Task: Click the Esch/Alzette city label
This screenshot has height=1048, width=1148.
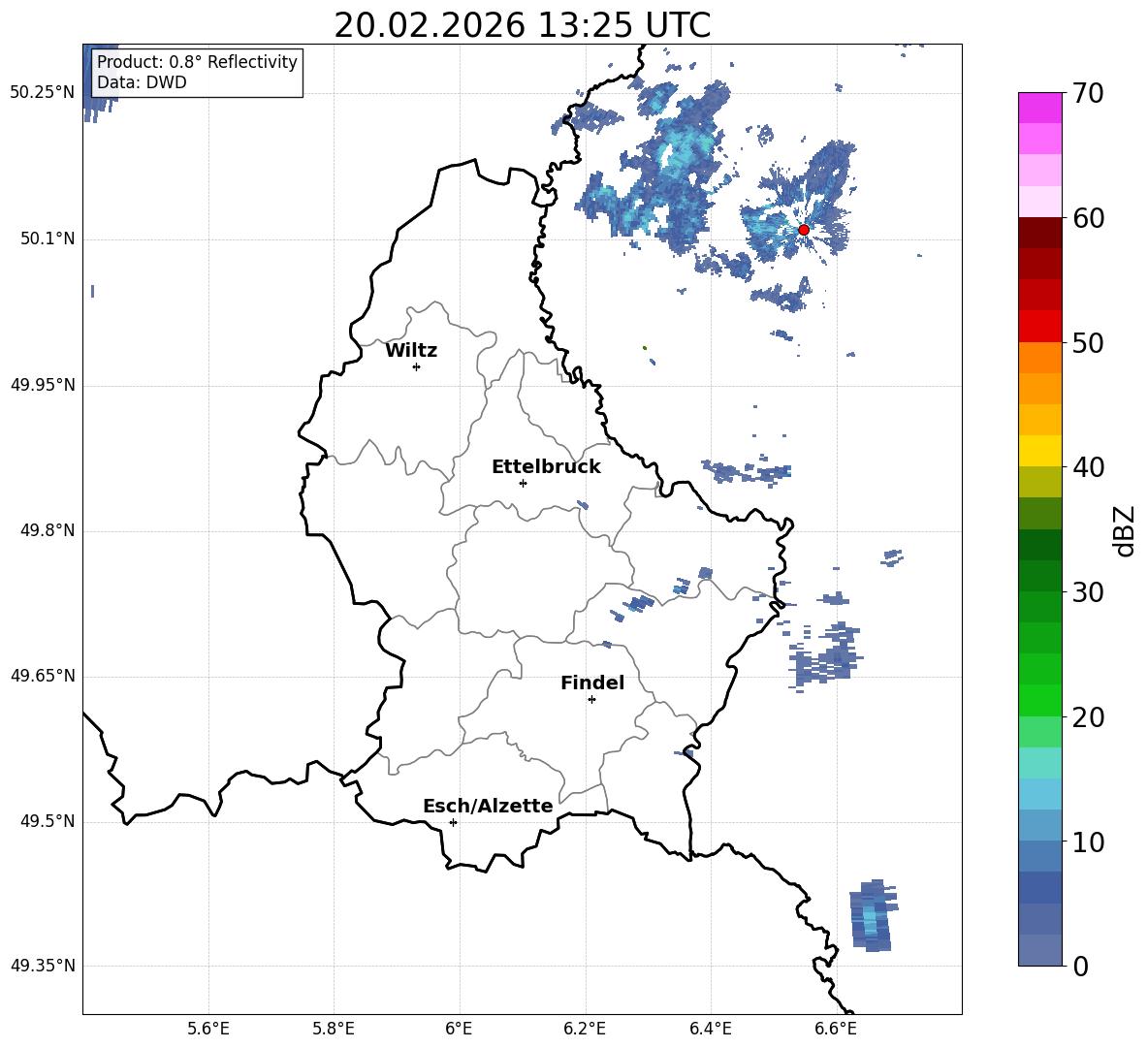Action: pyautogui.click(x=488, y=806)
